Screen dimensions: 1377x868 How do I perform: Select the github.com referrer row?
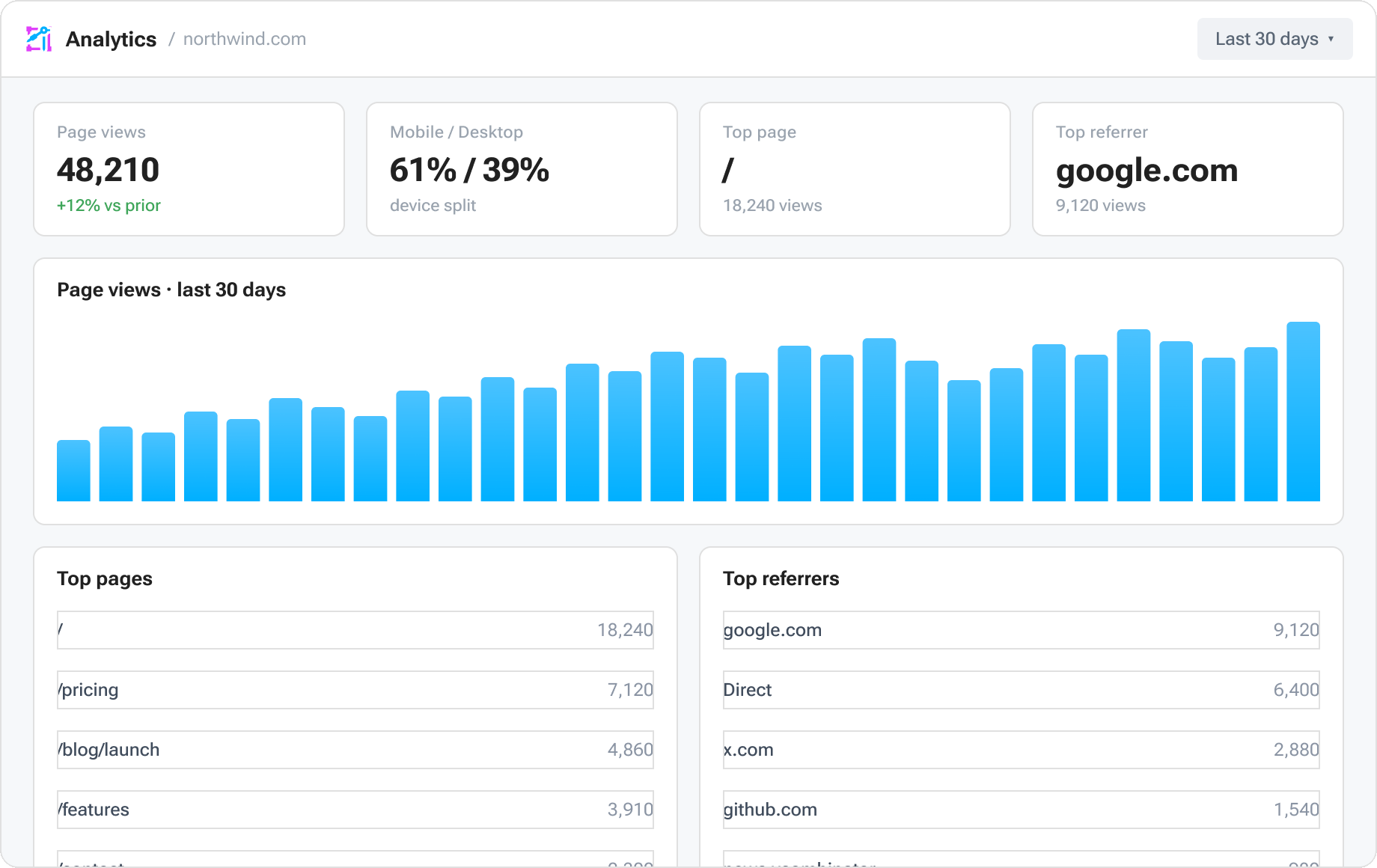pos(1022,810)
